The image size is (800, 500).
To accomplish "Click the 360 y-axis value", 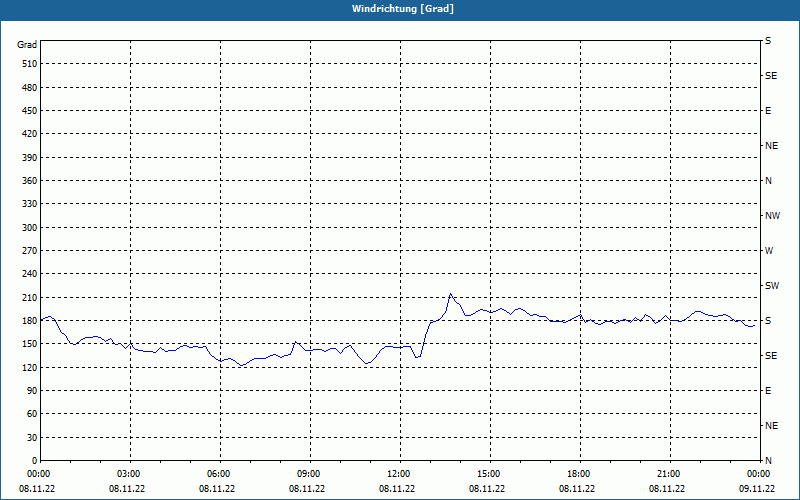I will (x=30, y=181).
